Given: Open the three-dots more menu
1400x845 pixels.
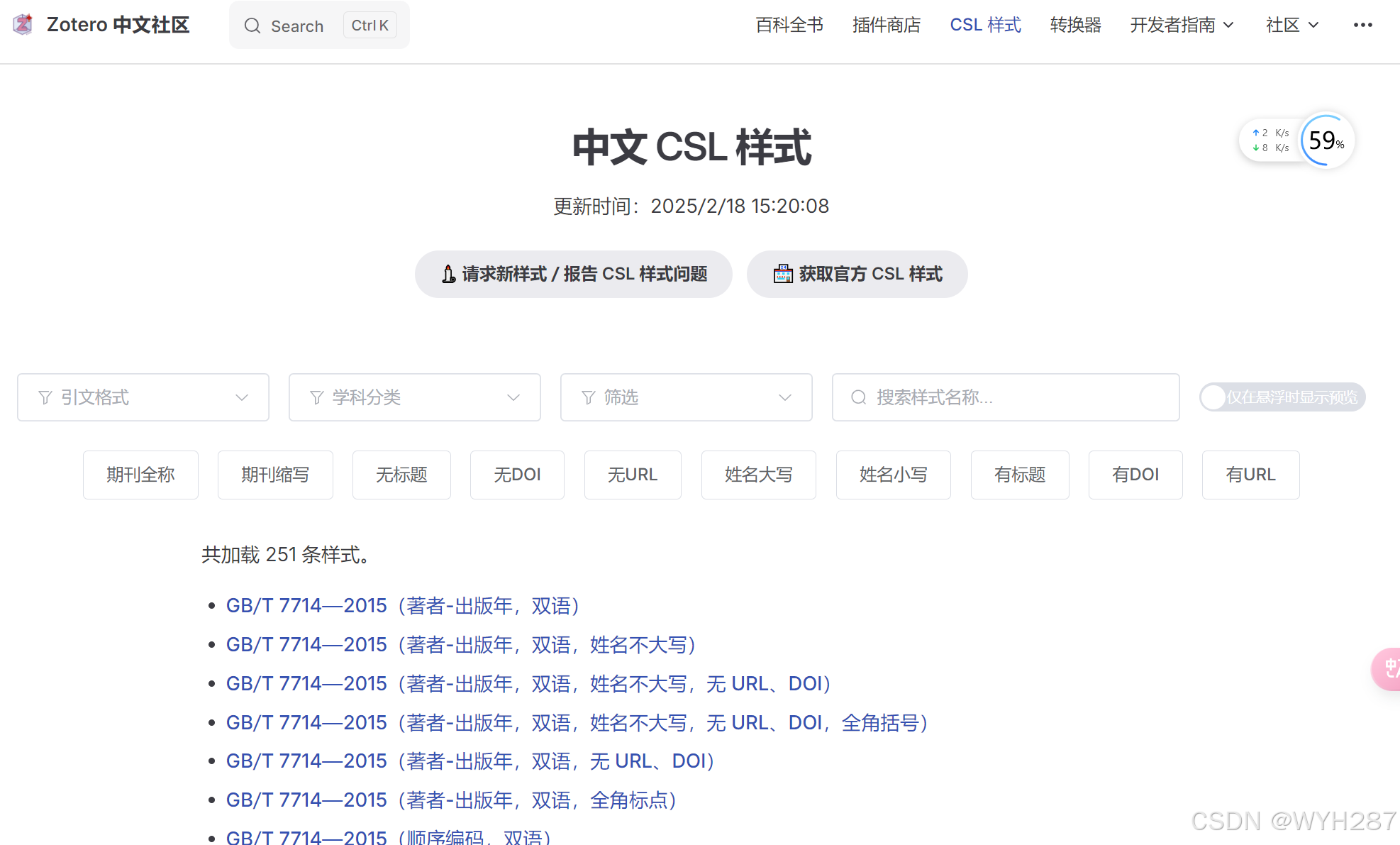Looking at the screenshot, I should [x=1362, y=25].
